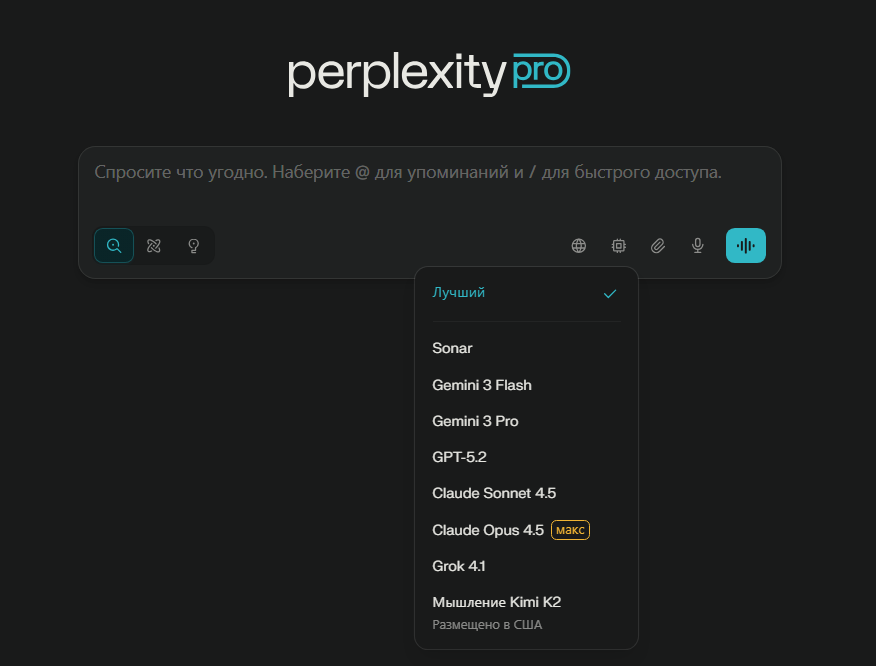Choose Claude Opus 4.5 model
Screen dimensions: 876x666
(488, 530)
